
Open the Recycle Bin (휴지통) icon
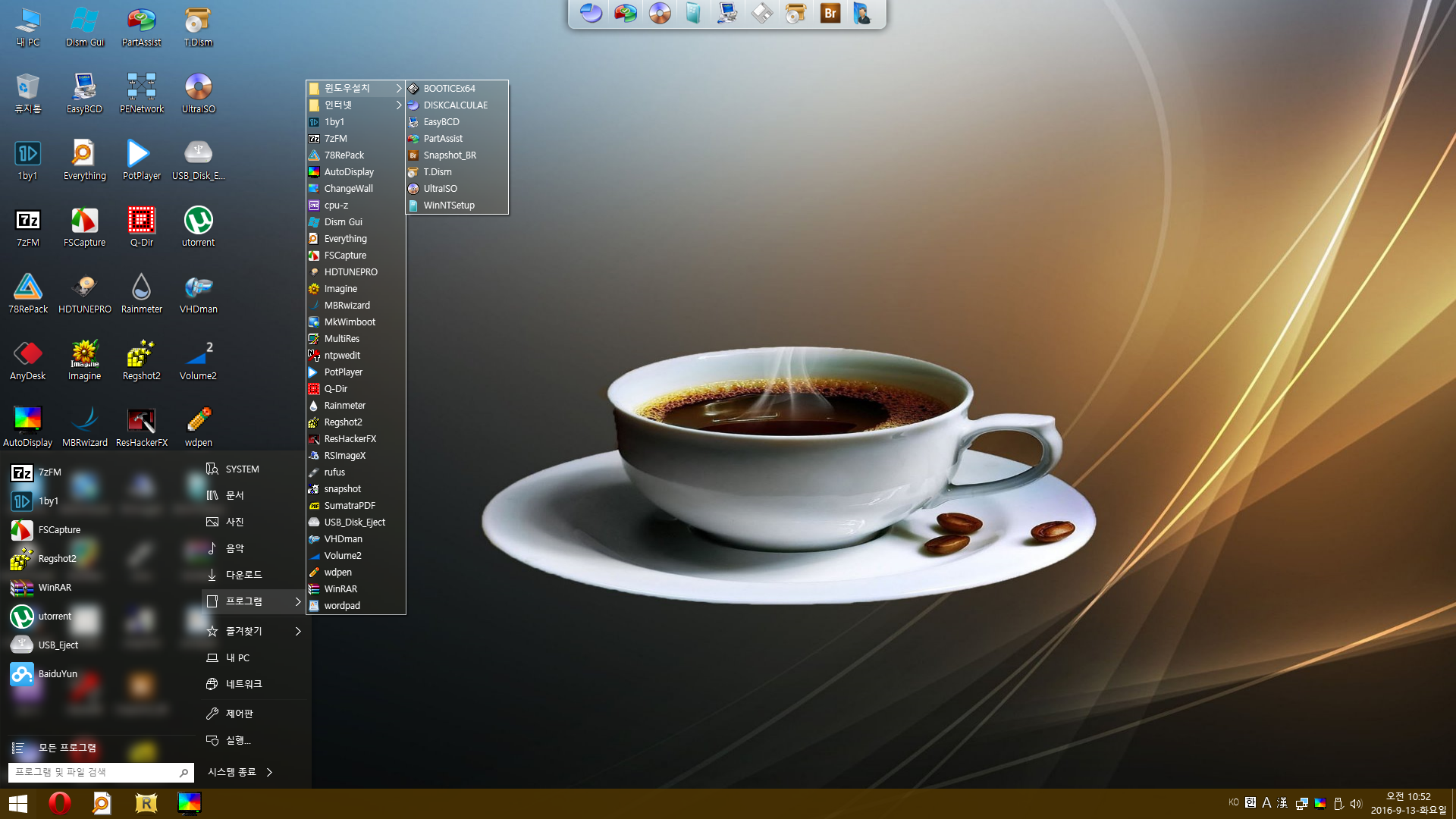point(28,94)
